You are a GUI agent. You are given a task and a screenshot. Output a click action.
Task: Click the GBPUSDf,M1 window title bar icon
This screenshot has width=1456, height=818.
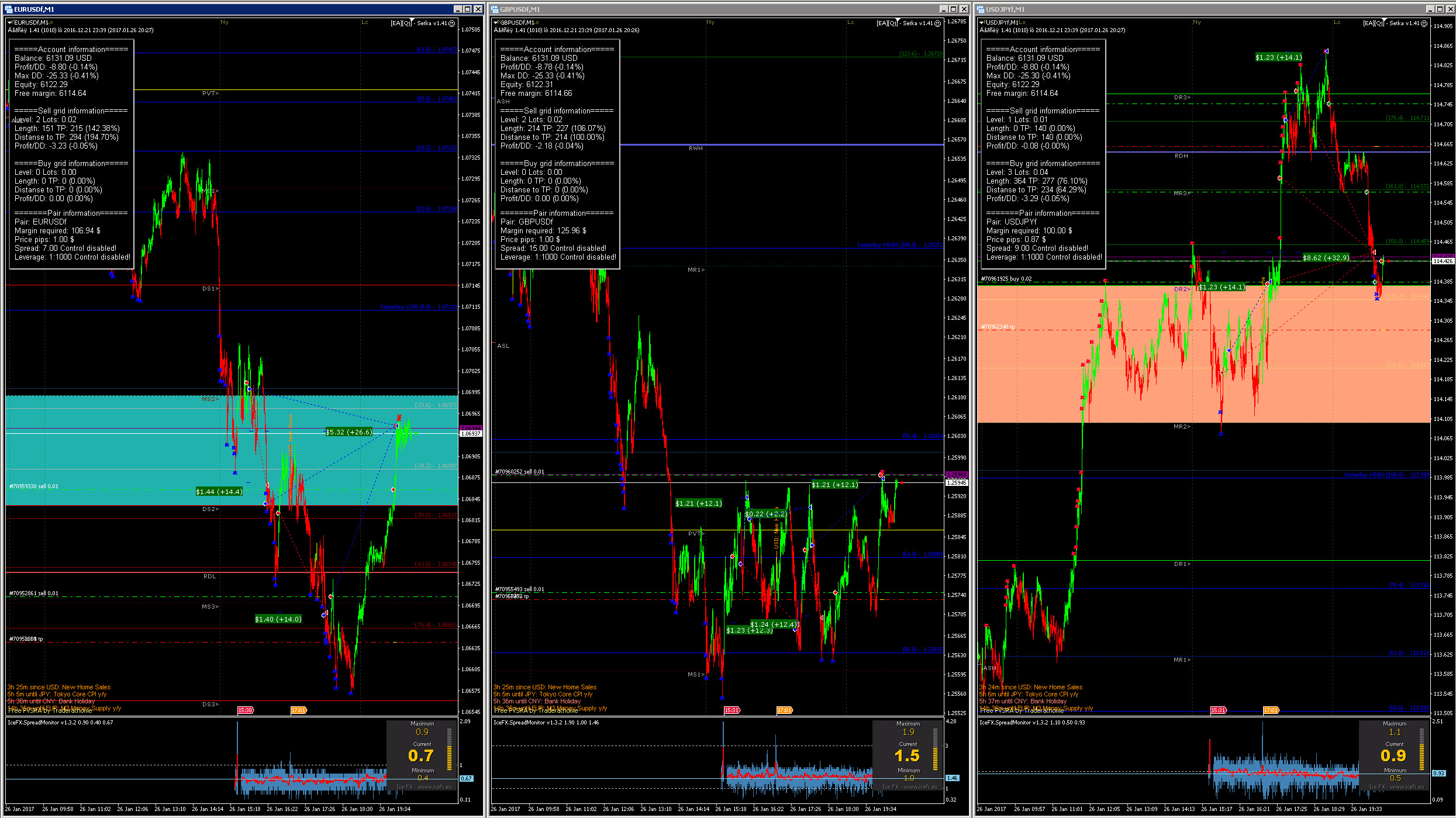point(495,9)
